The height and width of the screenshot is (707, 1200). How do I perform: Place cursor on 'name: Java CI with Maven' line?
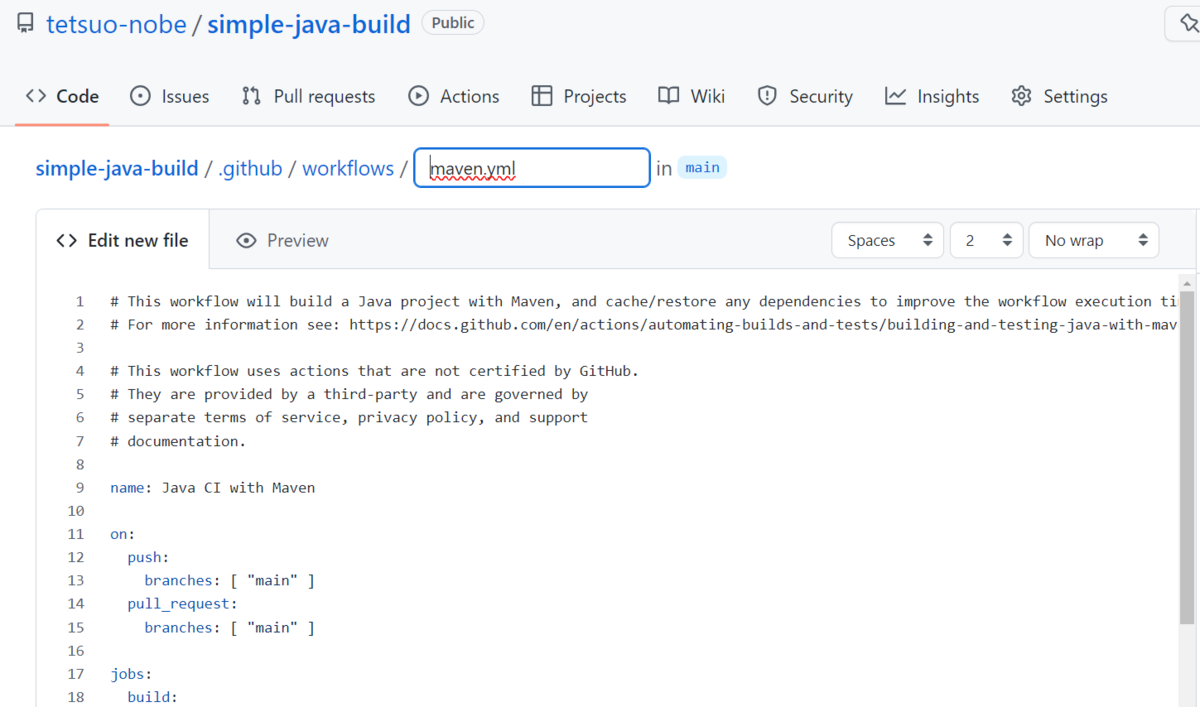click(x=212, y=487)
